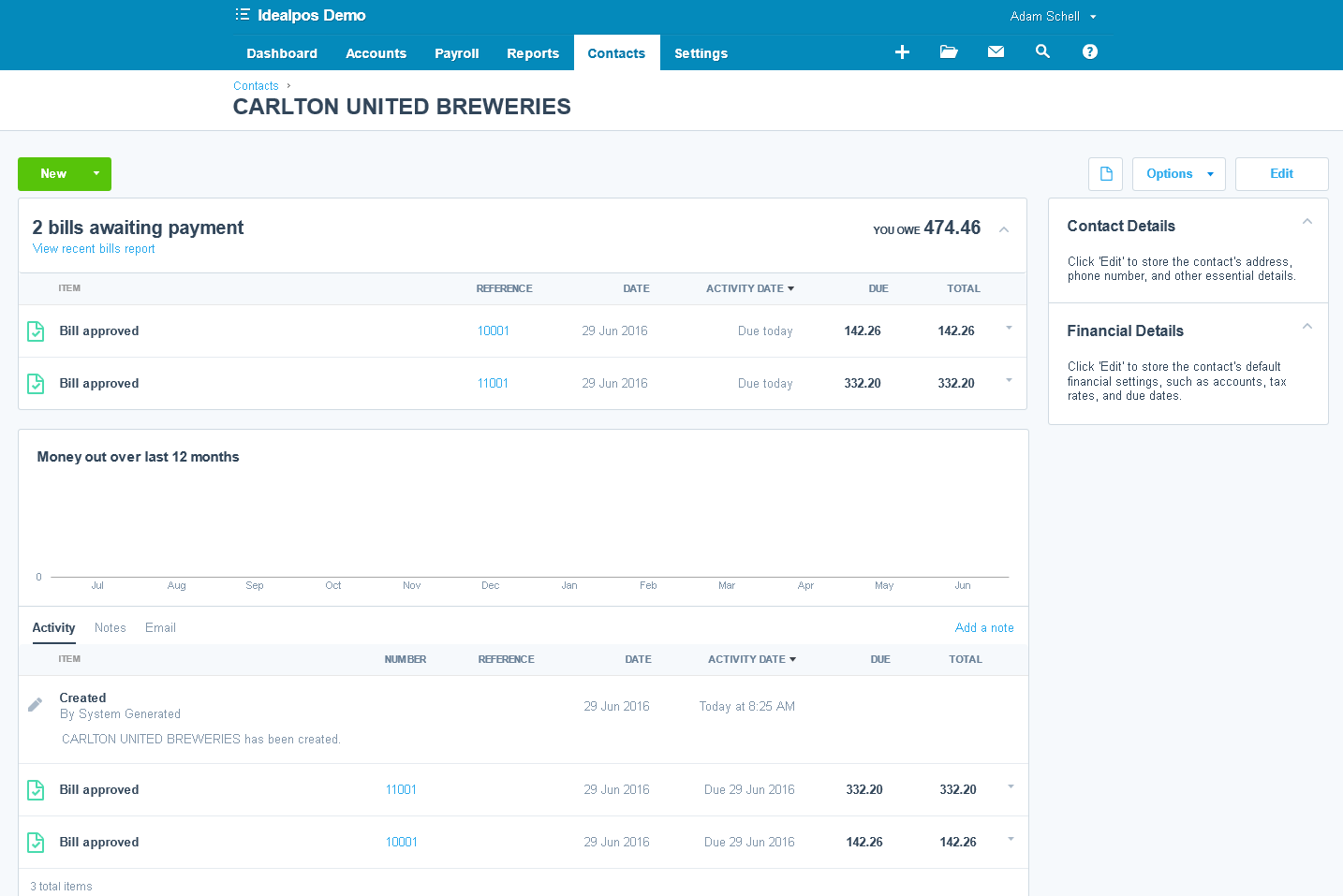Expand the New button dropdown arrow
Screen dimensions: 1343x896
coord(95,174)
